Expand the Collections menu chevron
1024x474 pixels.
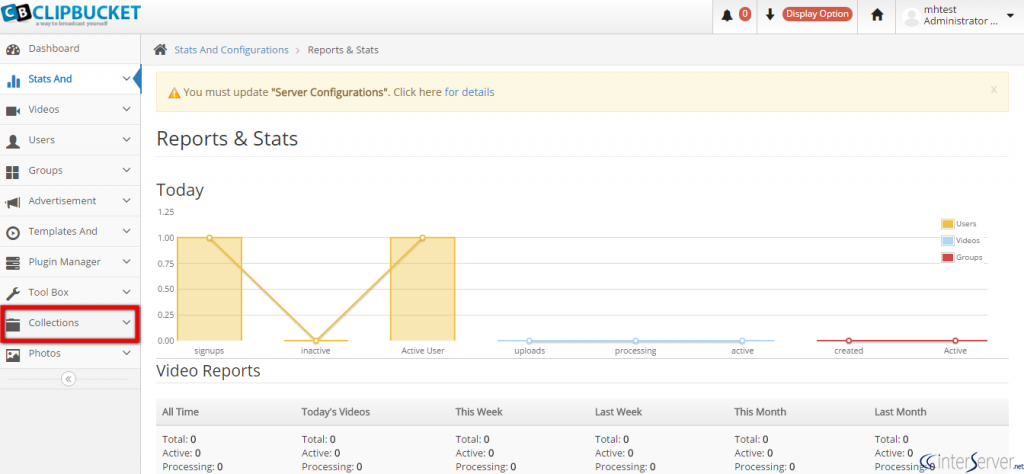point(127,323)
